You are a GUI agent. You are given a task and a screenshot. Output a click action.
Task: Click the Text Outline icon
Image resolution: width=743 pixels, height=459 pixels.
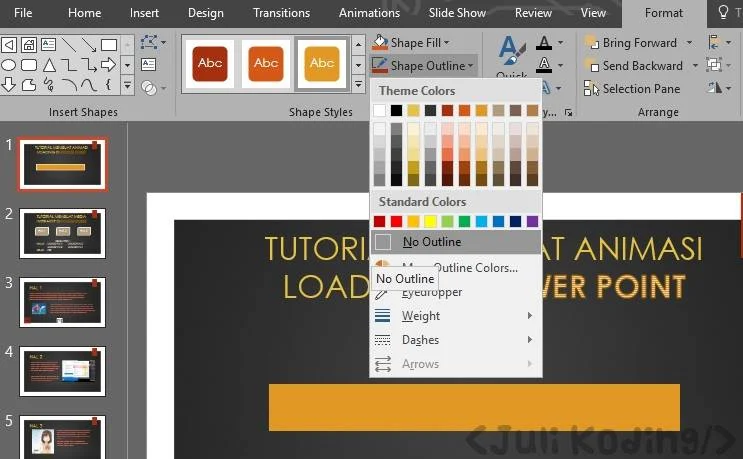544,65
